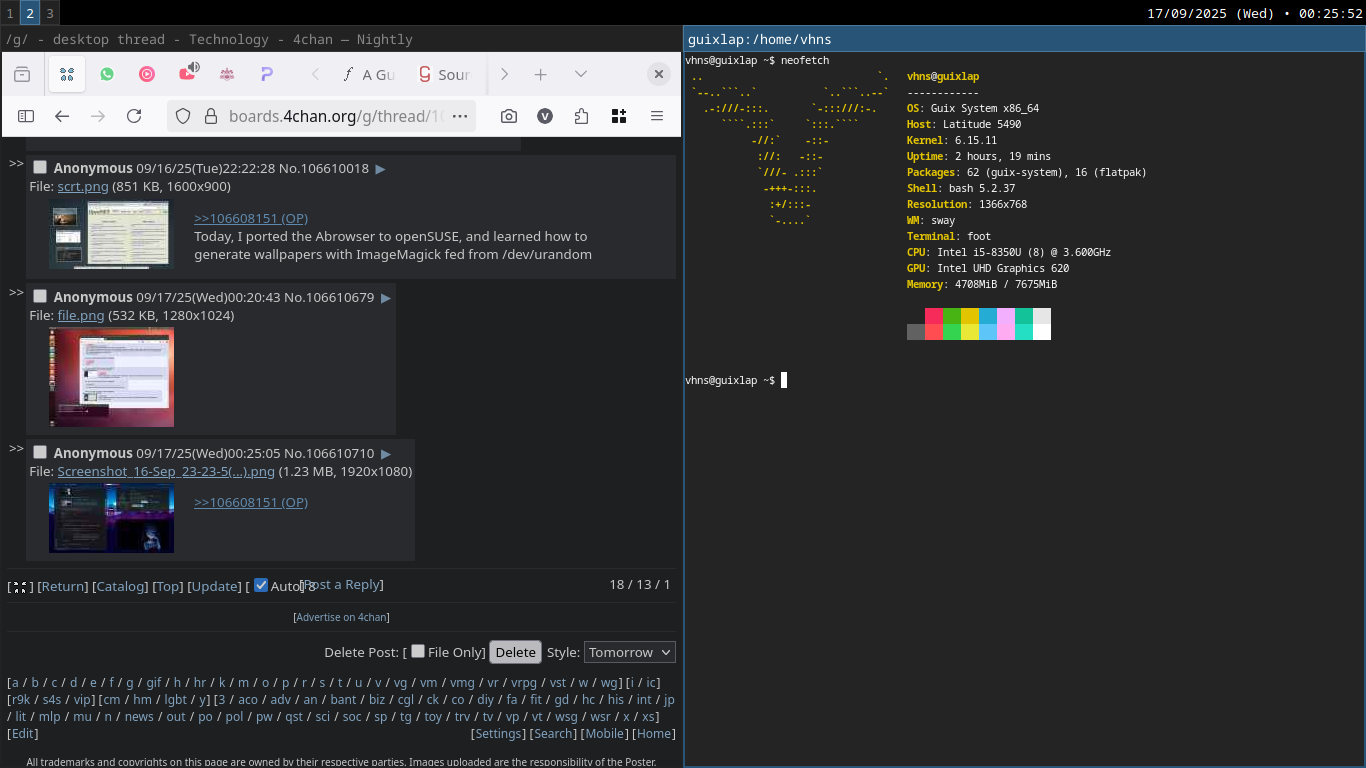Open the footer Search link
Screen dimensions: 1366x768
(x=553, y=734)
